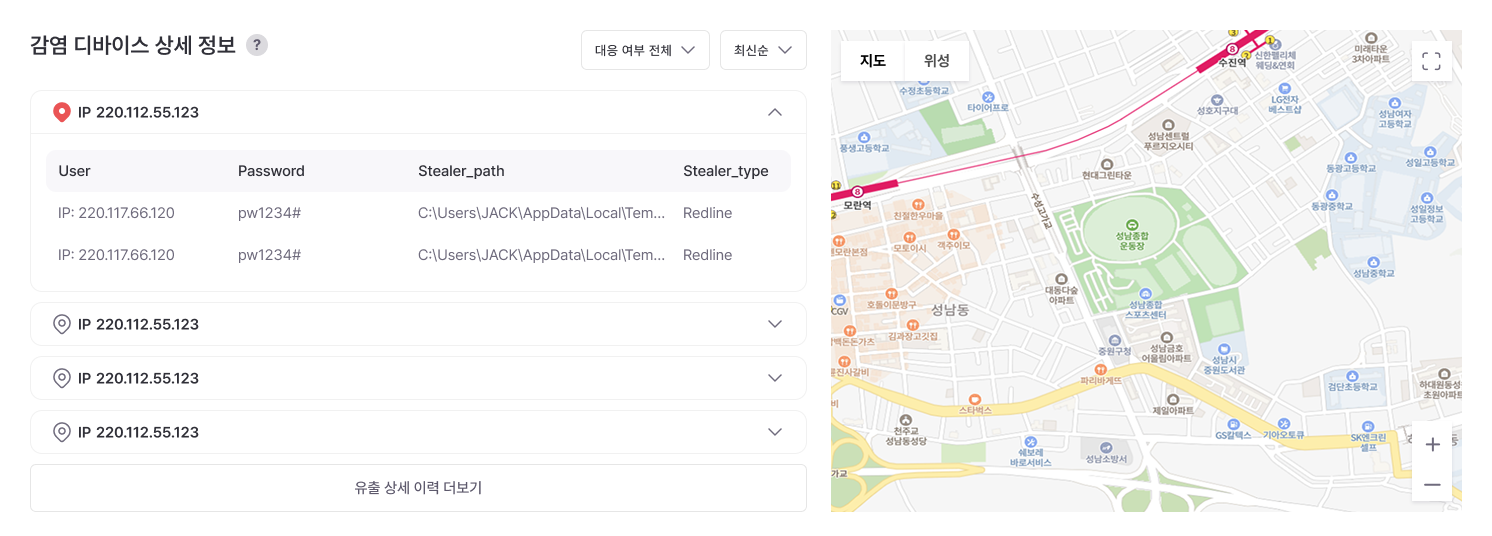Click 유출 상세 이력 더보기 button
1492x536 pixels.
pyautogui.click(x=418, y=488)
